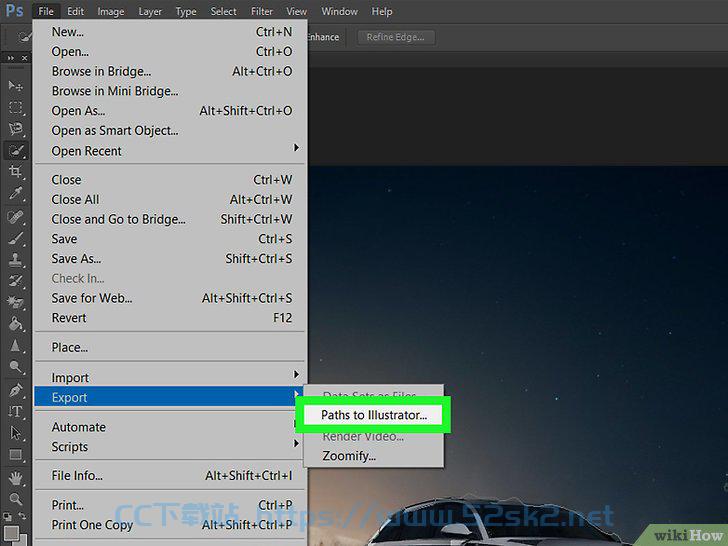
Task: Open the Layer menu
Action: coord(150,11)
